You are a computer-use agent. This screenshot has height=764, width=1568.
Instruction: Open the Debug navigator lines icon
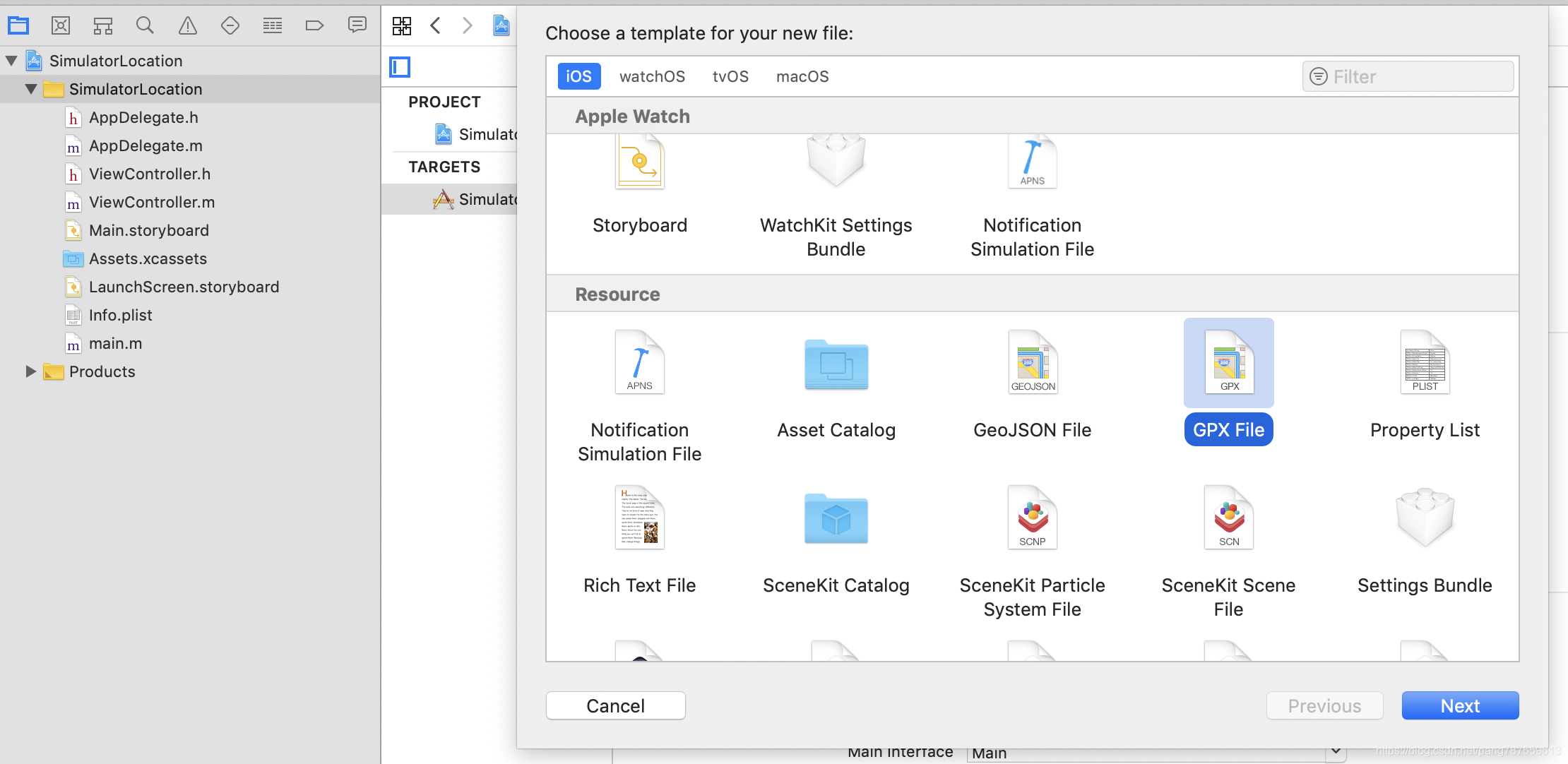click(273, 26)
